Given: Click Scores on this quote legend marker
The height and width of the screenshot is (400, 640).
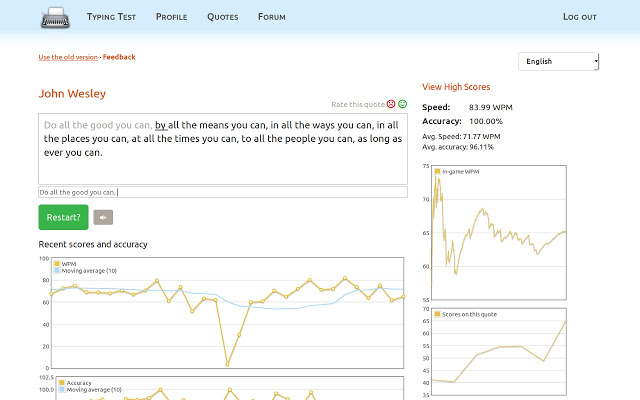Looking at the screenshot, I should pos(438,314).
